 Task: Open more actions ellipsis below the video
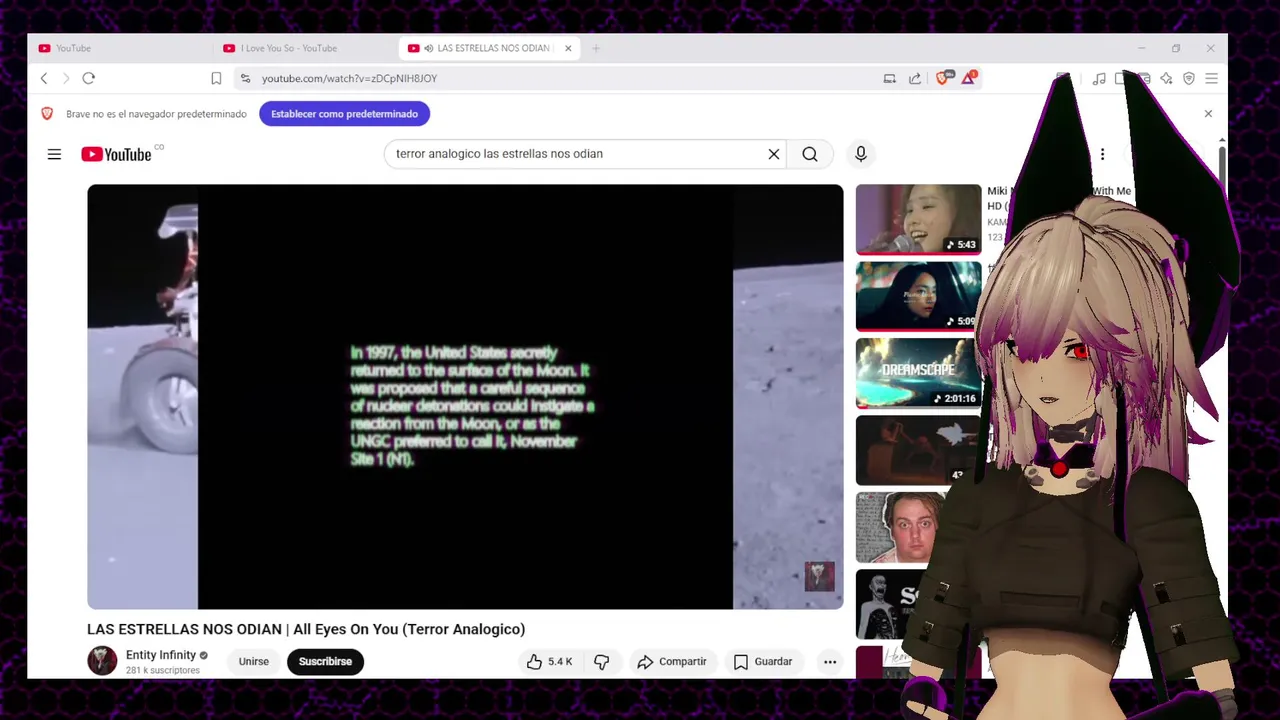click(830, 662)
